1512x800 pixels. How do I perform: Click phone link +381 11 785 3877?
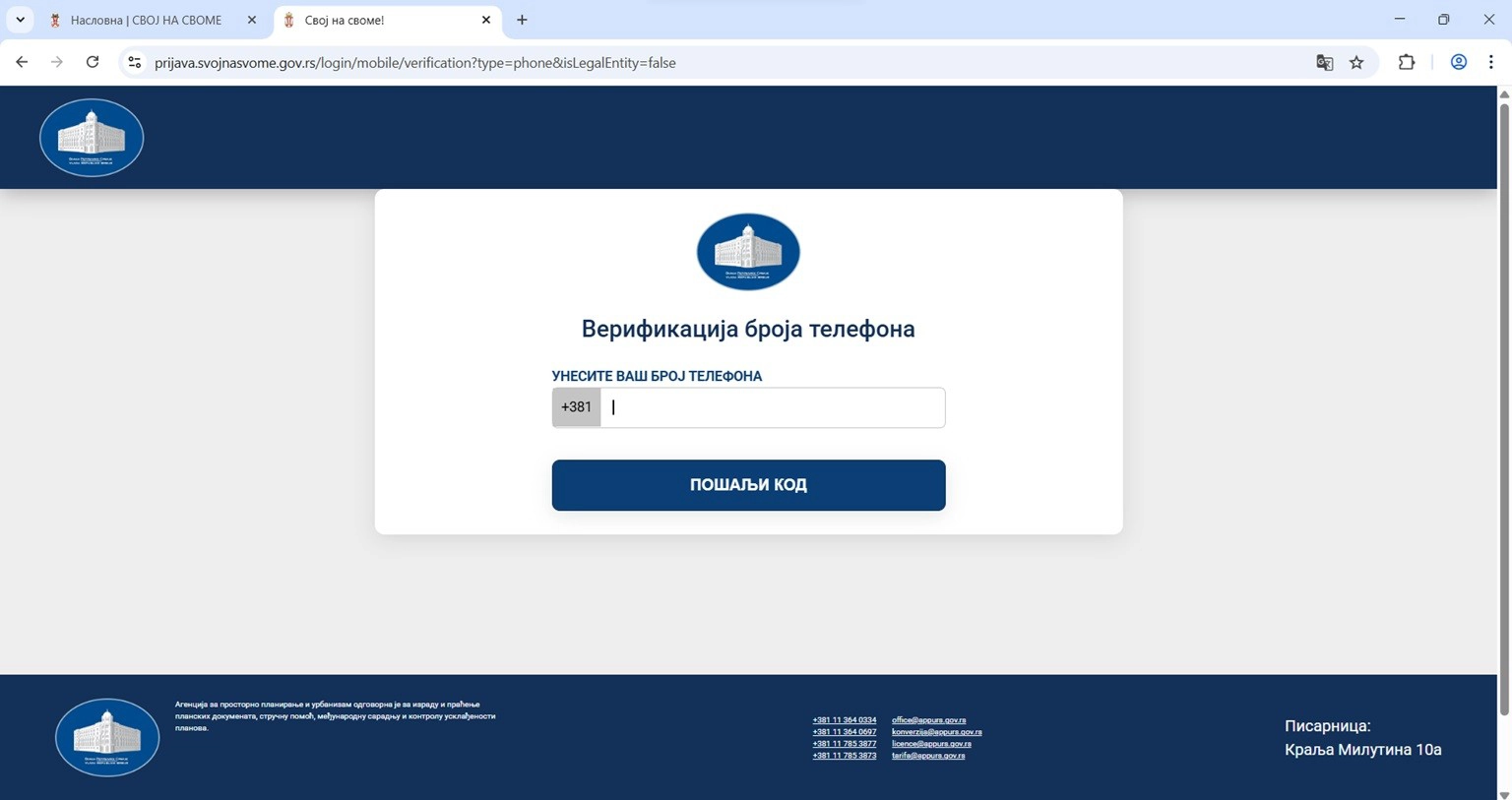(x=845, y=744)
